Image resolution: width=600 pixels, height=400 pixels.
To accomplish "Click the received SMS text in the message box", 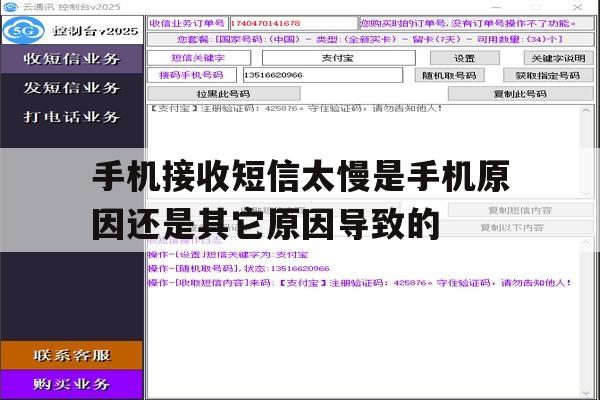I will (296, 108).
